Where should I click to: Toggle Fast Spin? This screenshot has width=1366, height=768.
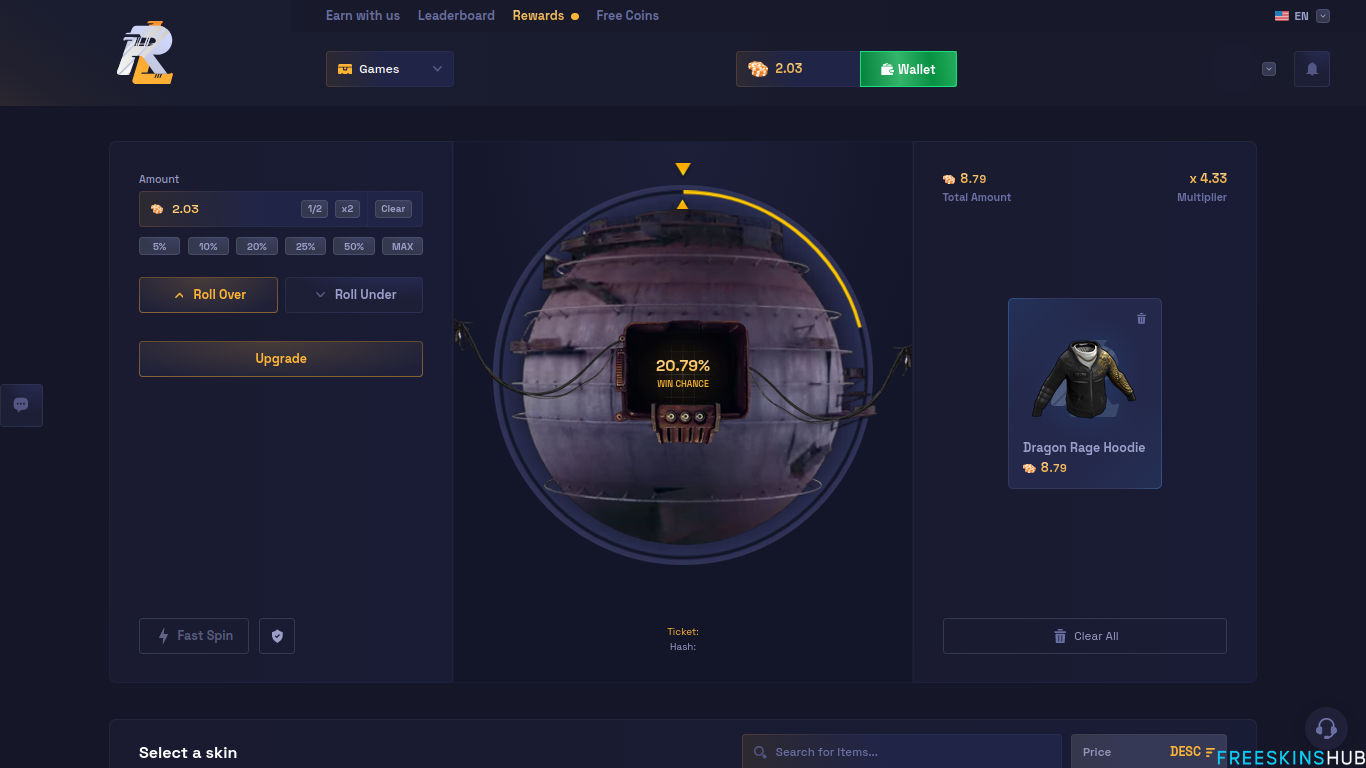(194, 636)
